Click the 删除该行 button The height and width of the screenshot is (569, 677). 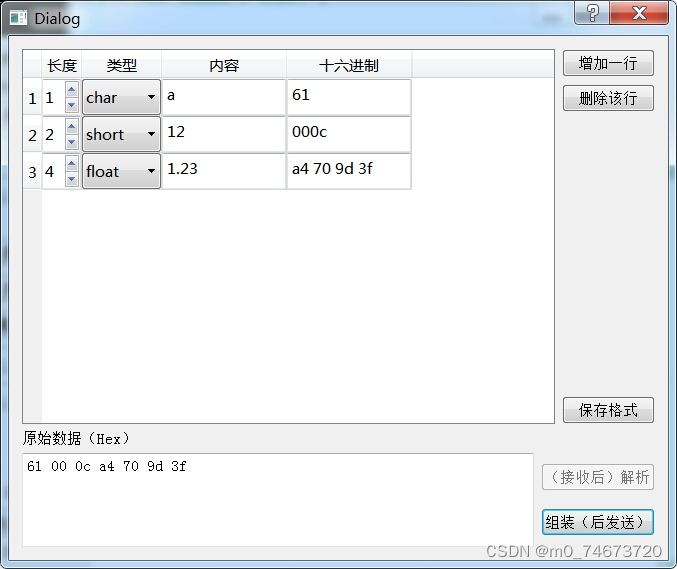pos(608,98)
